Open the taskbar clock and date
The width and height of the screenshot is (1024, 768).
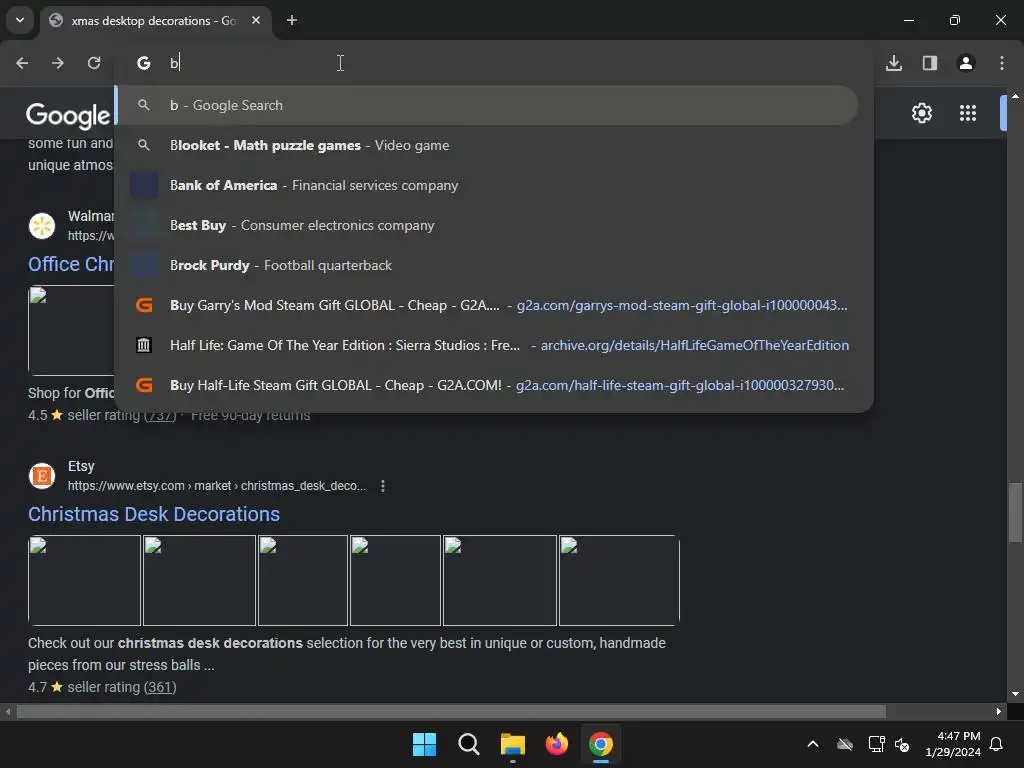tap(953, 744)
